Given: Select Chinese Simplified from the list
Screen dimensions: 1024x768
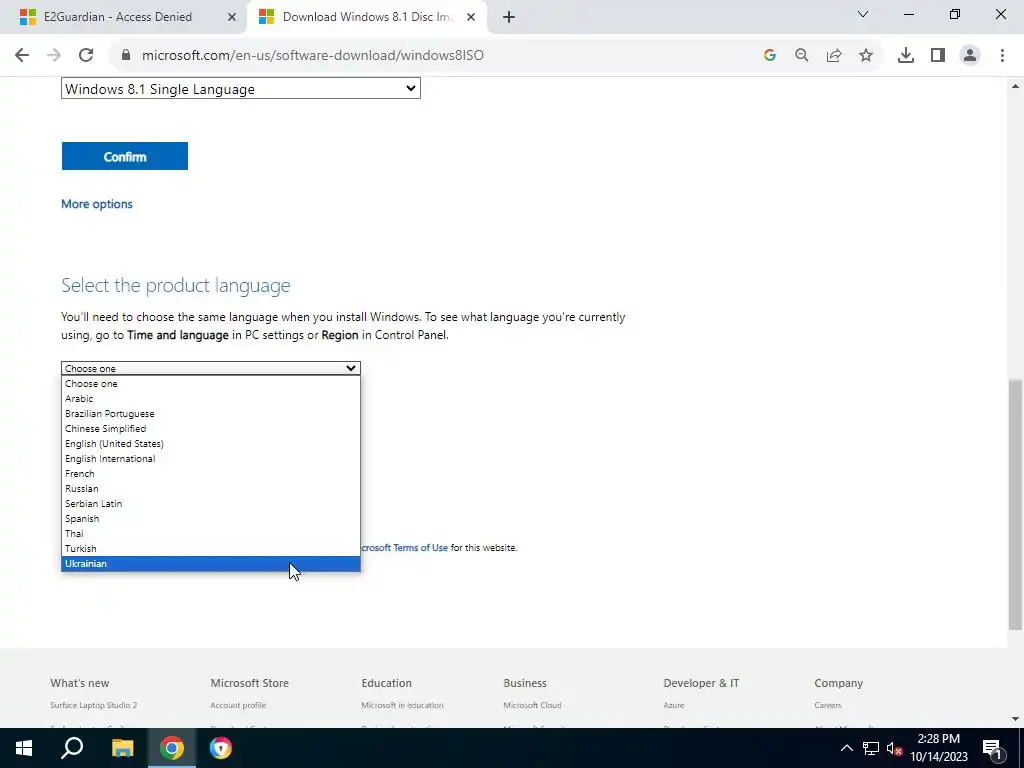Looking at the screenshot, I should [210, 428].
